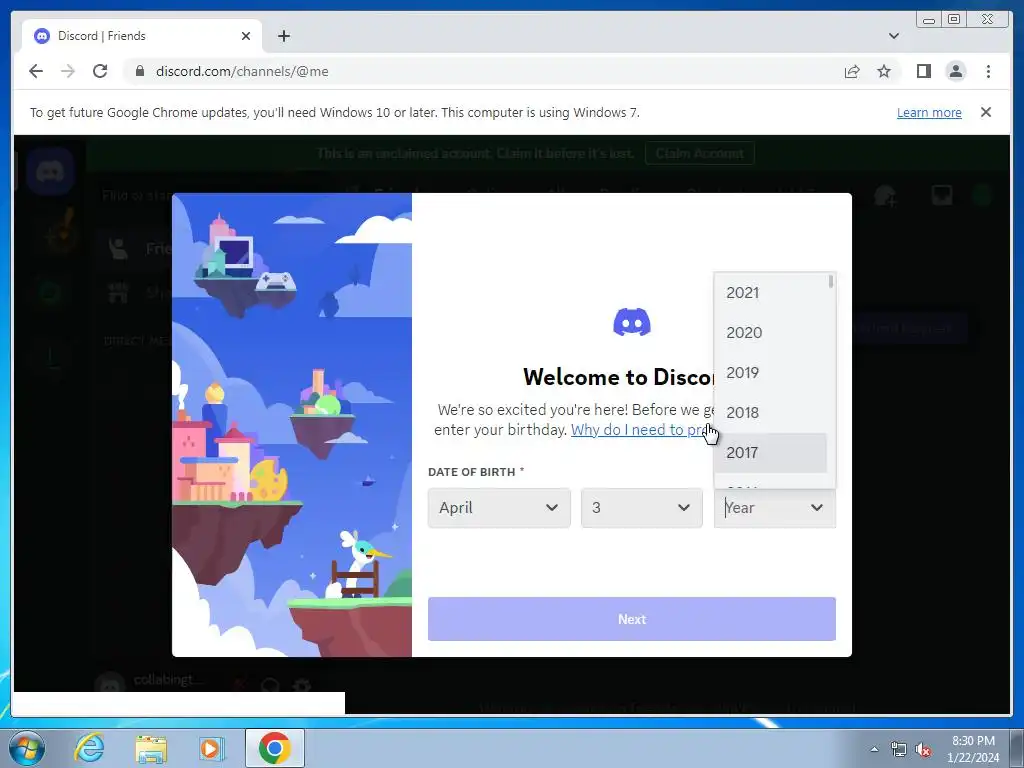Toggle the Chrome side panel
1024x768 pixels.
(923, 71)
